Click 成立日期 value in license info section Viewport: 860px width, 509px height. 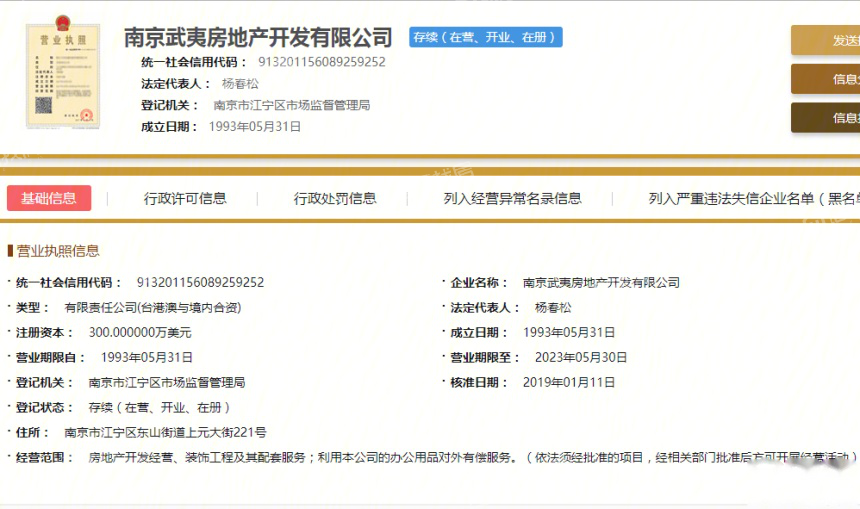569,332
